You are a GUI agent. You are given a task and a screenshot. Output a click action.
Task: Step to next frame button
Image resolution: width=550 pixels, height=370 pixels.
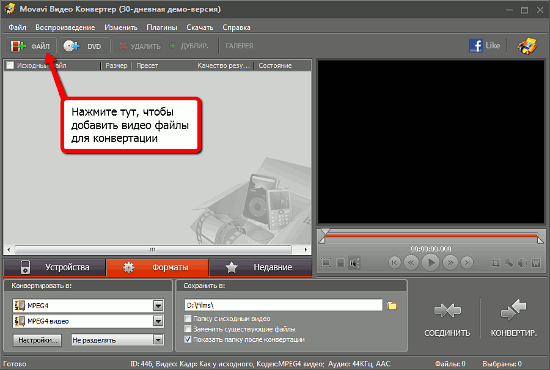point(467,262)
